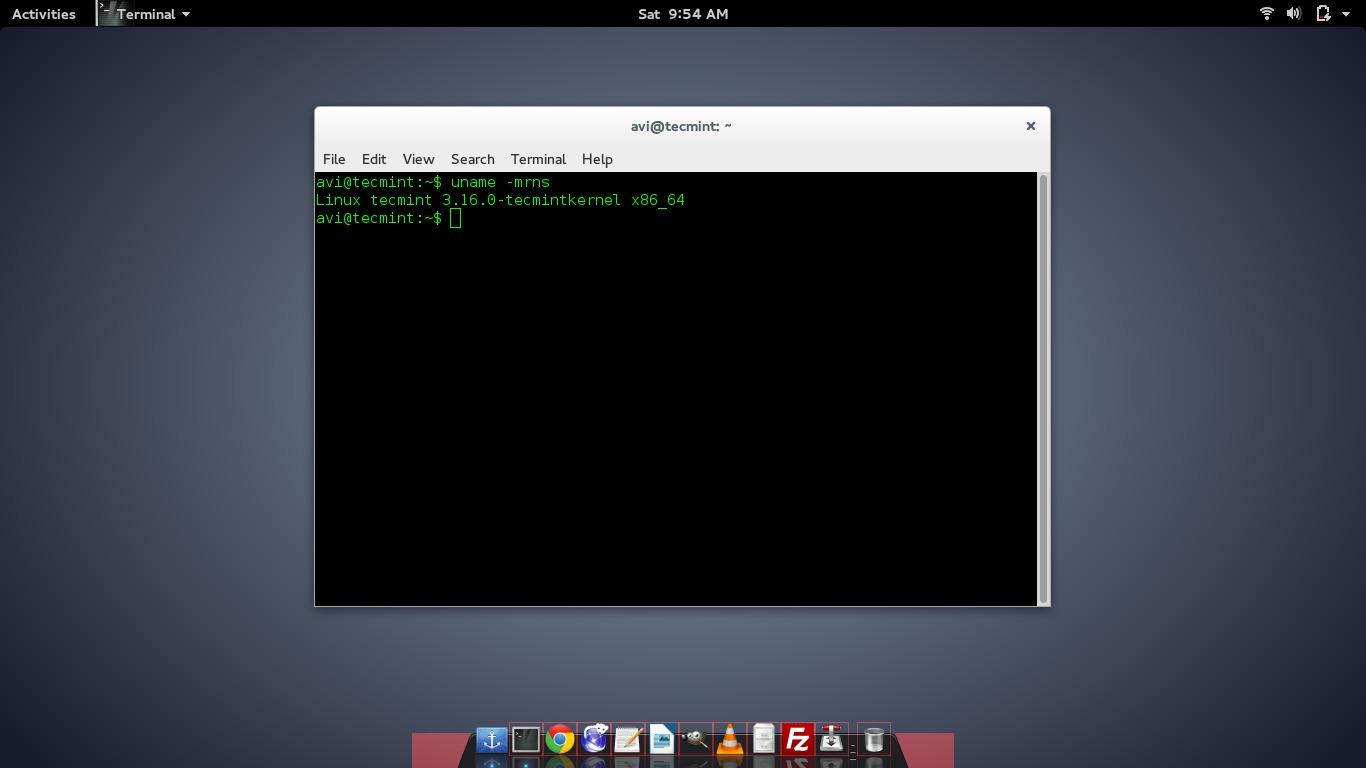Click the anchor icon in dock
Image resolution: width=1366 pixels, height=768 pixels.
click(491, 739)
